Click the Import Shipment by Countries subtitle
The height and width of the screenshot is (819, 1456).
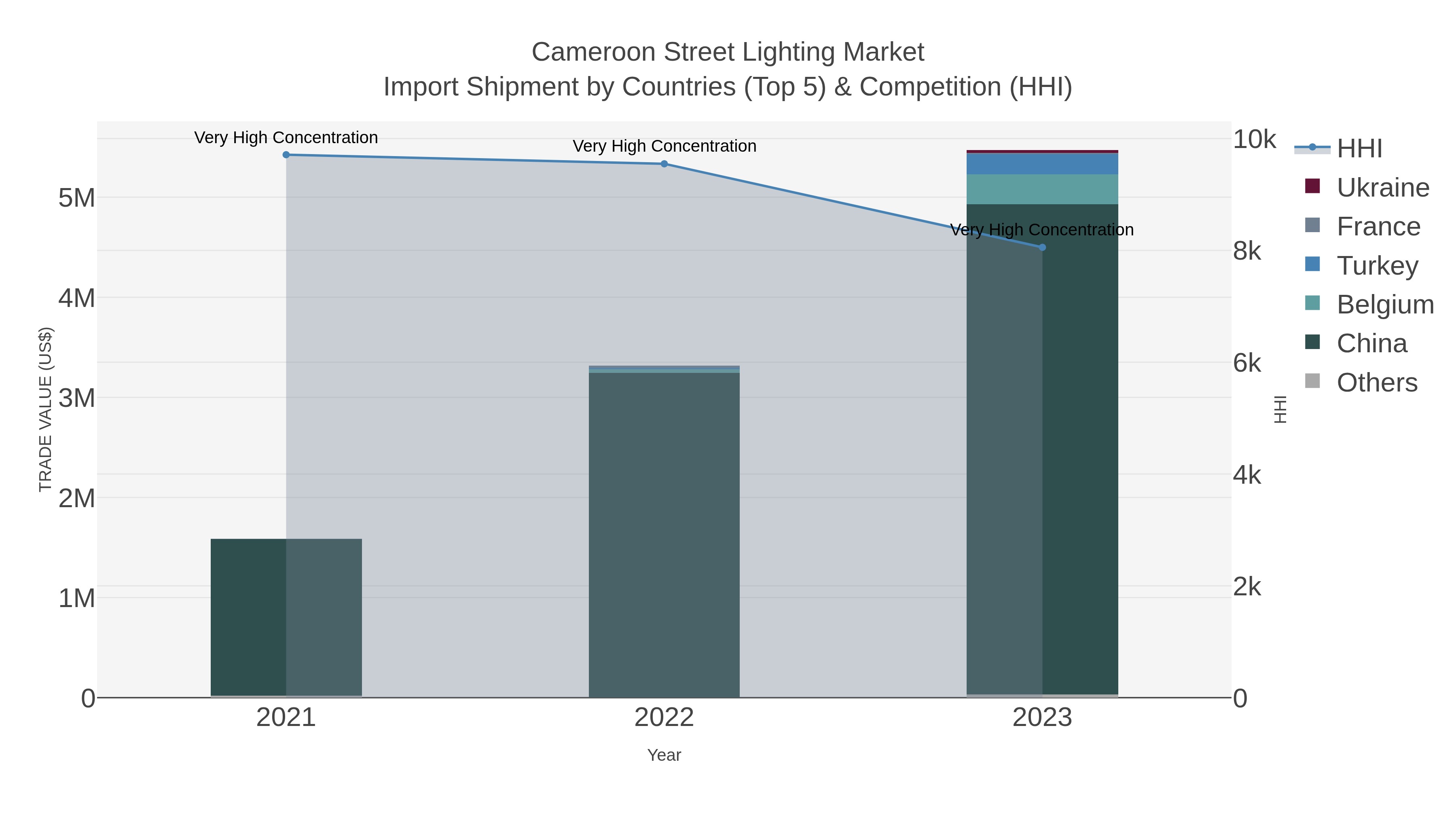(728, 87)
